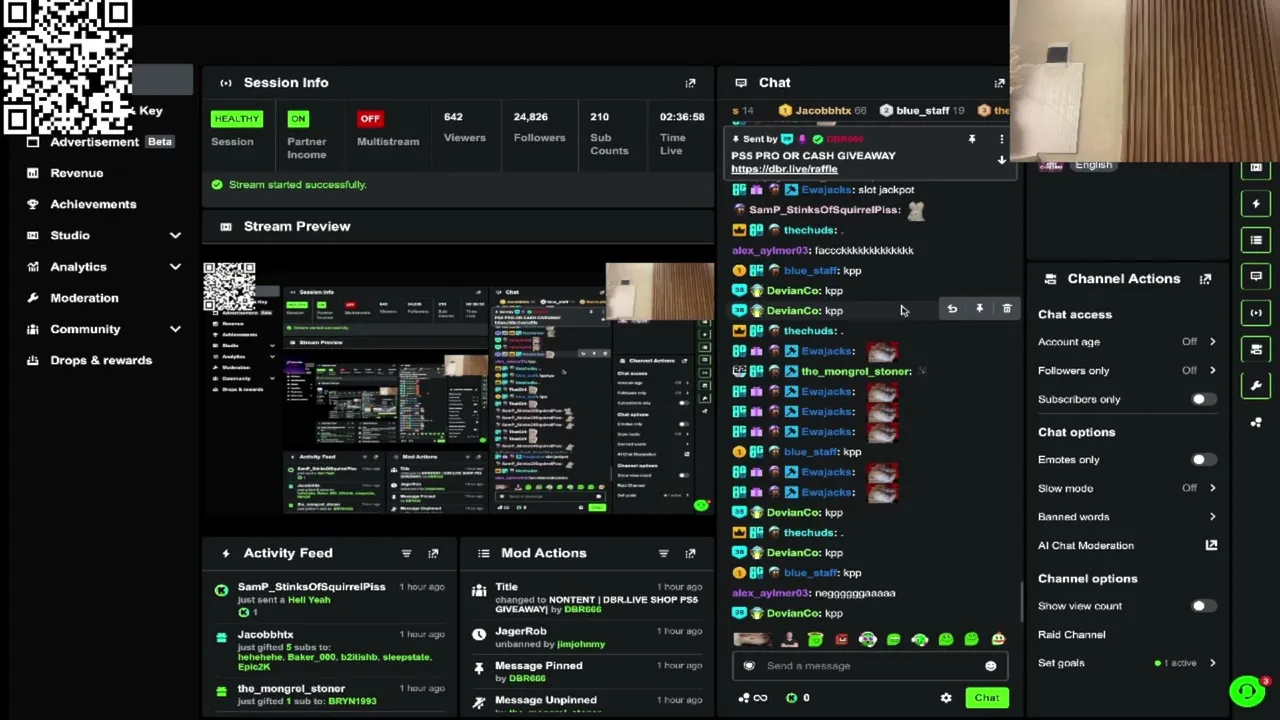The height and width of the screenshot is (720, 1280).
Task: Click Jacobbhtx in the top gifters bar
Action: click(823, 111)
